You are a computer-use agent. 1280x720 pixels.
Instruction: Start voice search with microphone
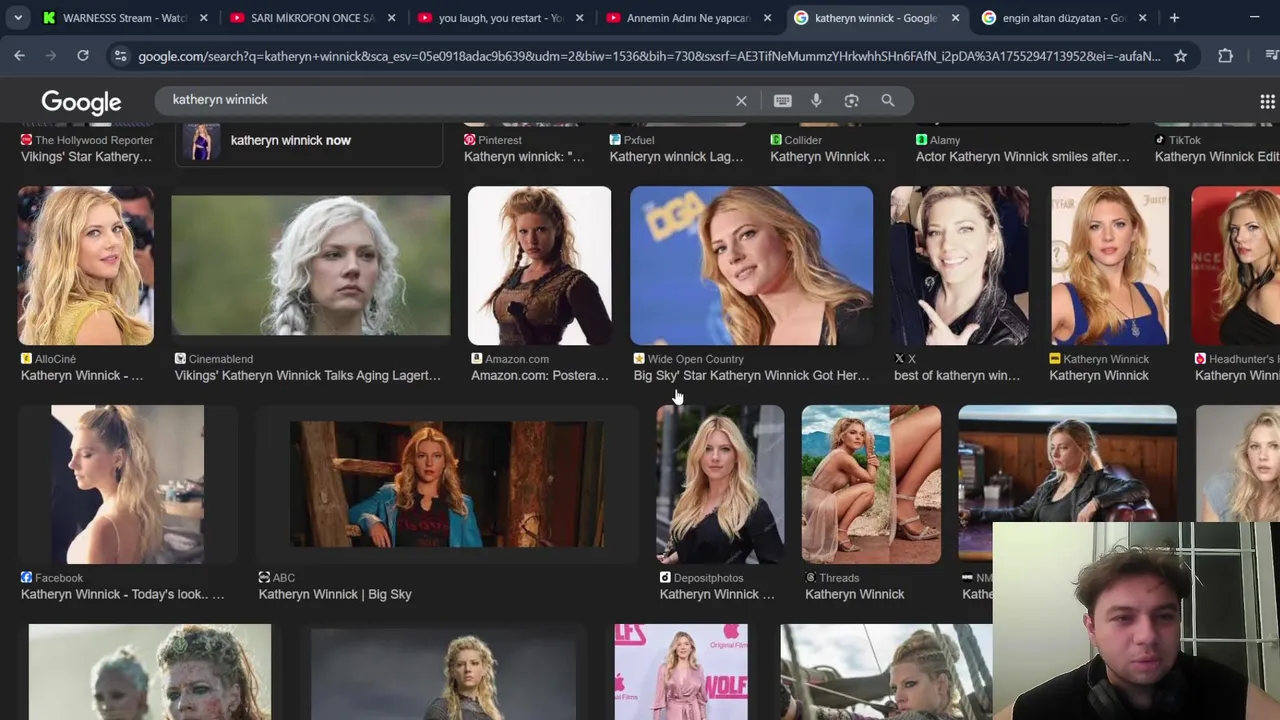coord(816,100)
